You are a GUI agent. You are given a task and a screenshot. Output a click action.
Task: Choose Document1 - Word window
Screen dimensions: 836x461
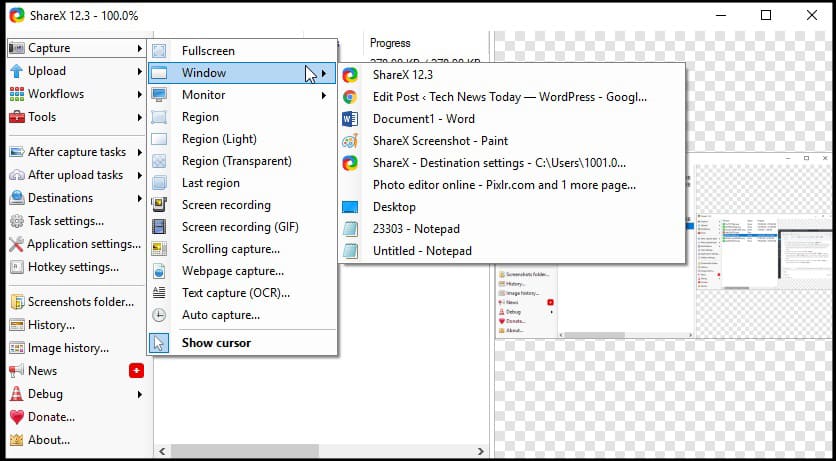click(512, 119)
